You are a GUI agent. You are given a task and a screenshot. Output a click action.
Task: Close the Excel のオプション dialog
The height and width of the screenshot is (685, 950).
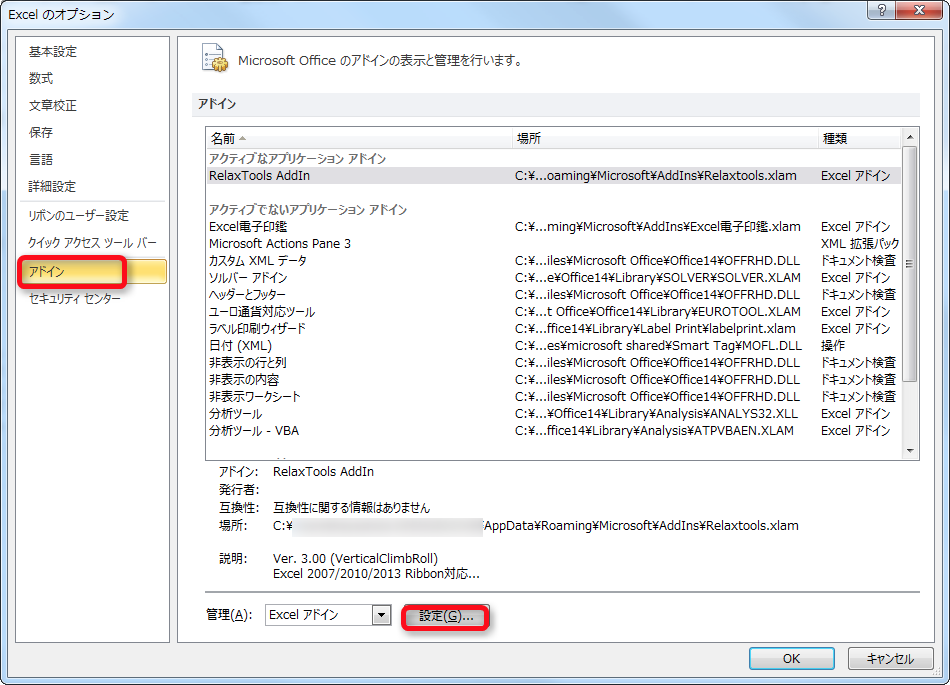point(918,10)
